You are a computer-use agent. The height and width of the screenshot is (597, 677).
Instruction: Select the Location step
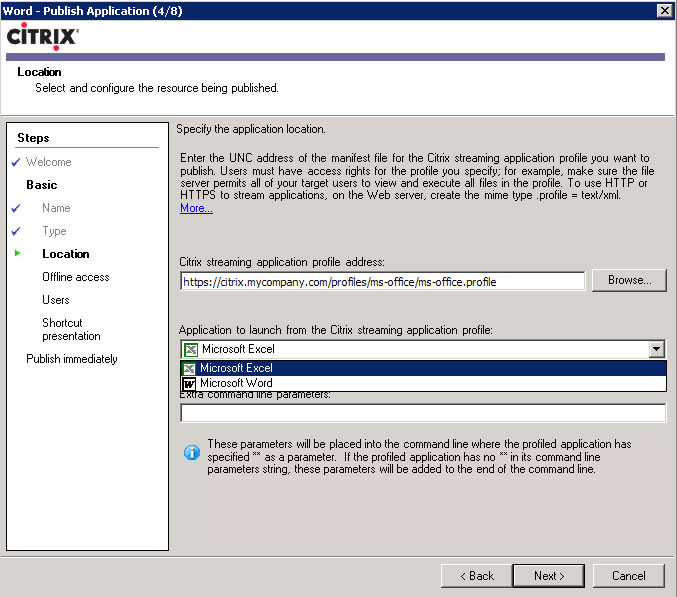[66, 254]
